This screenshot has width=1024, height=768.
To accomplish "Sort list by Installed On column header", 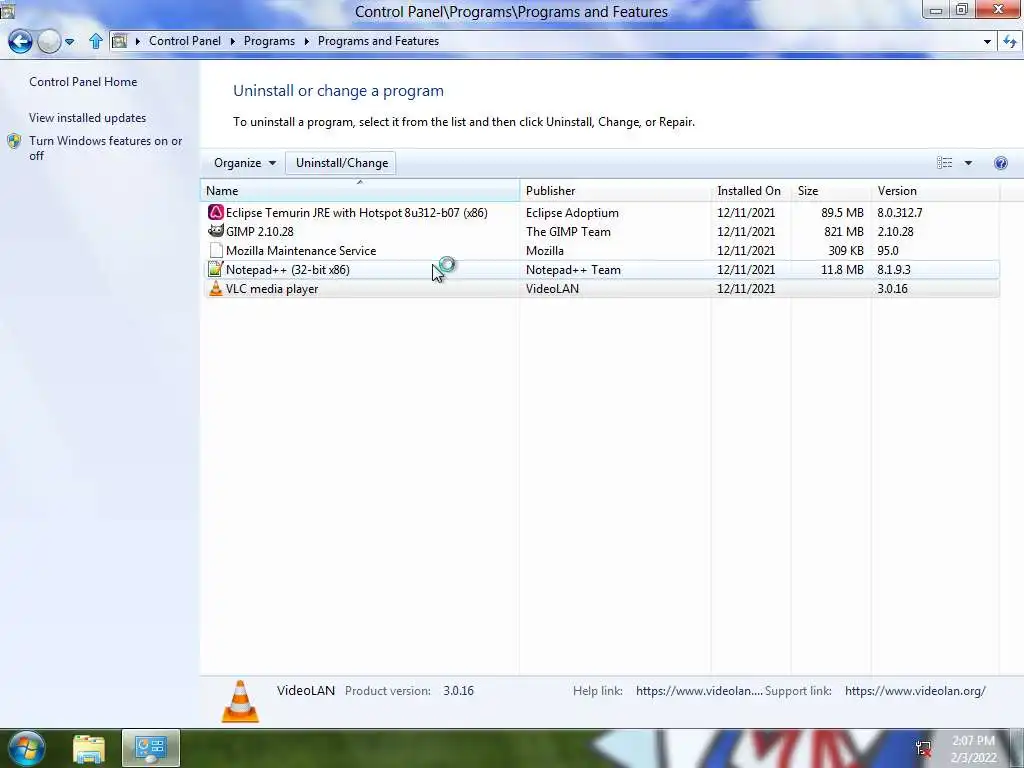I will (x=751, y=191).
